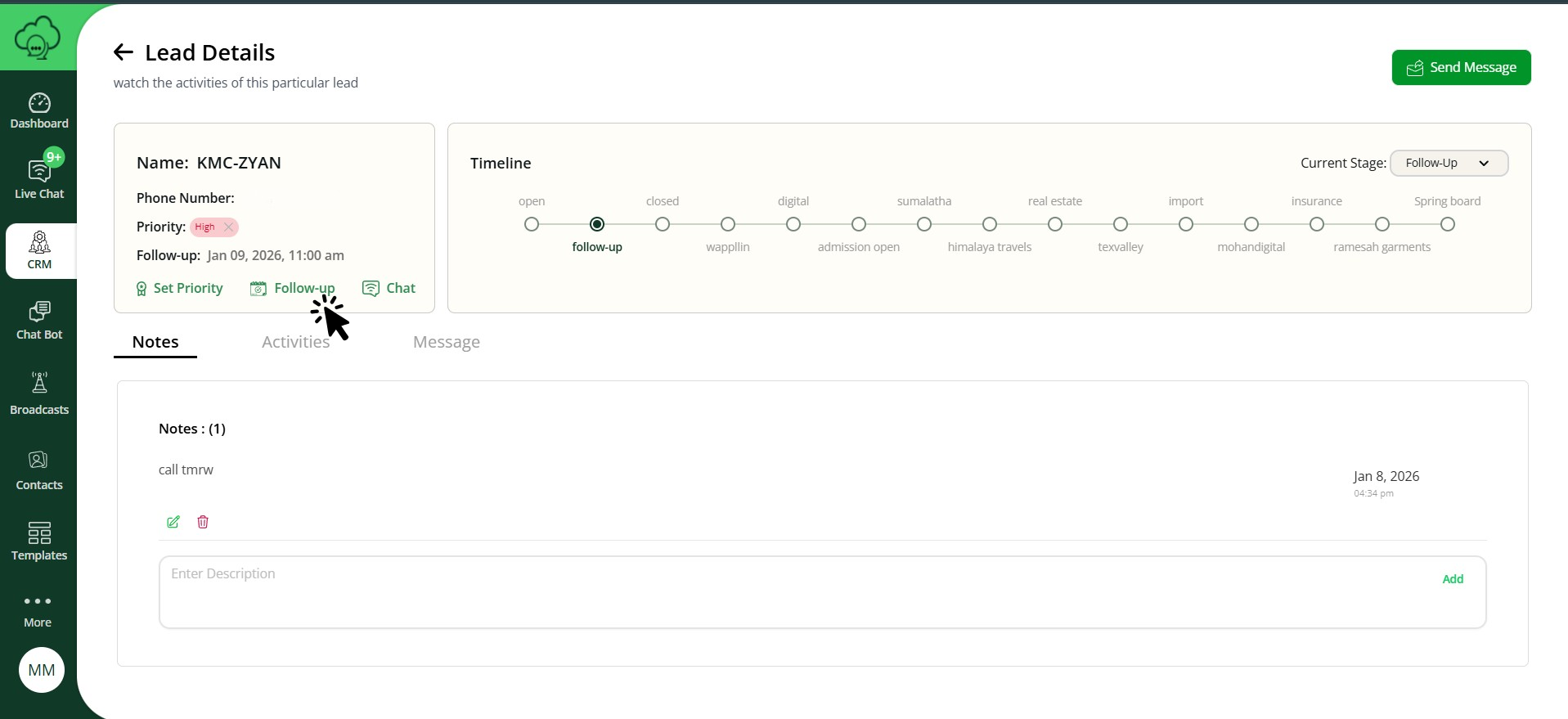This screenshot has height=719, width=1568.
Task: Click the 9+ Live Chat badge
Action: (54, 157)
